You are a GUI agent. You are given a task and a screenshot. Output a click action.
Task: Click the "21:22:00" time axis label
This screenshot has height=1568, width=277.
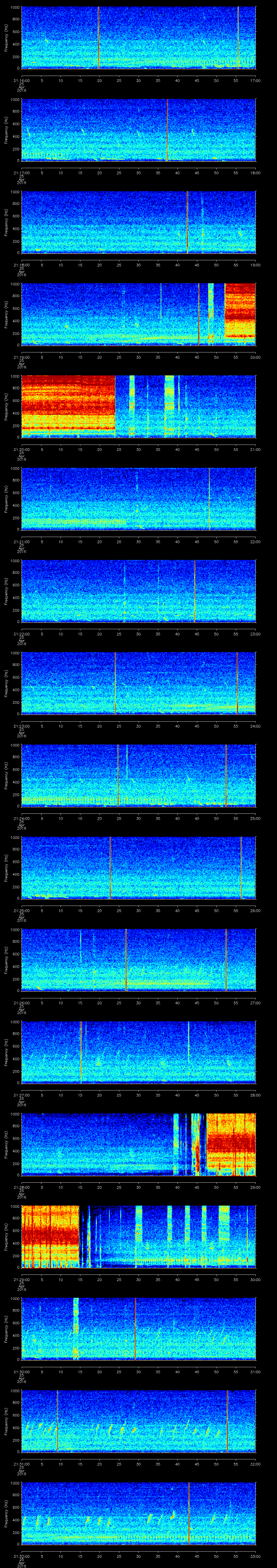[x=21, y=634]
